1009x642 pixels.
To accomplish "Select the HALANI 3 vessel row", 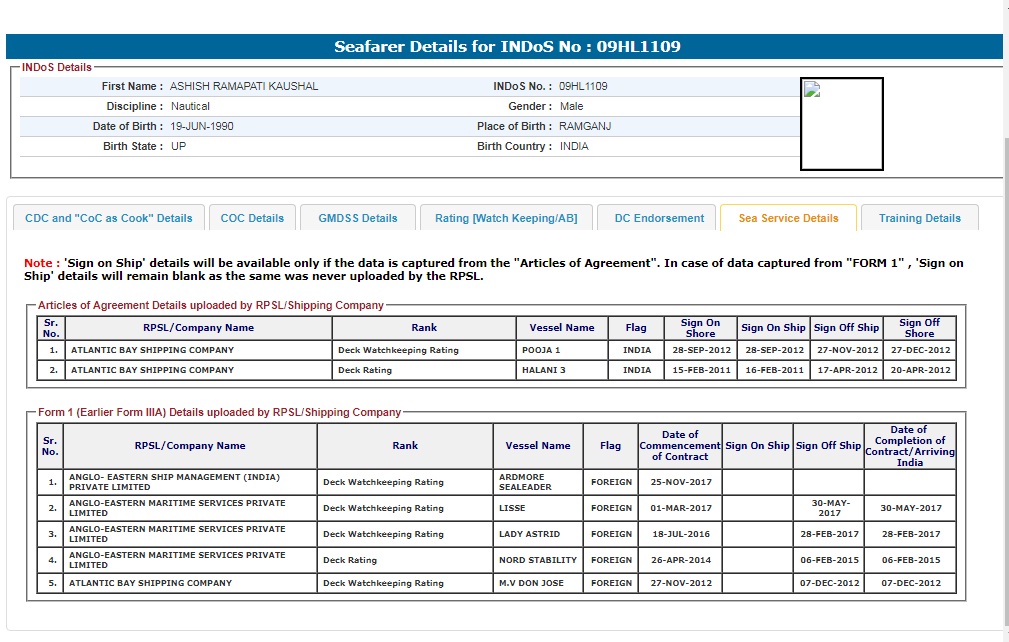I will (x=562, y=370).
